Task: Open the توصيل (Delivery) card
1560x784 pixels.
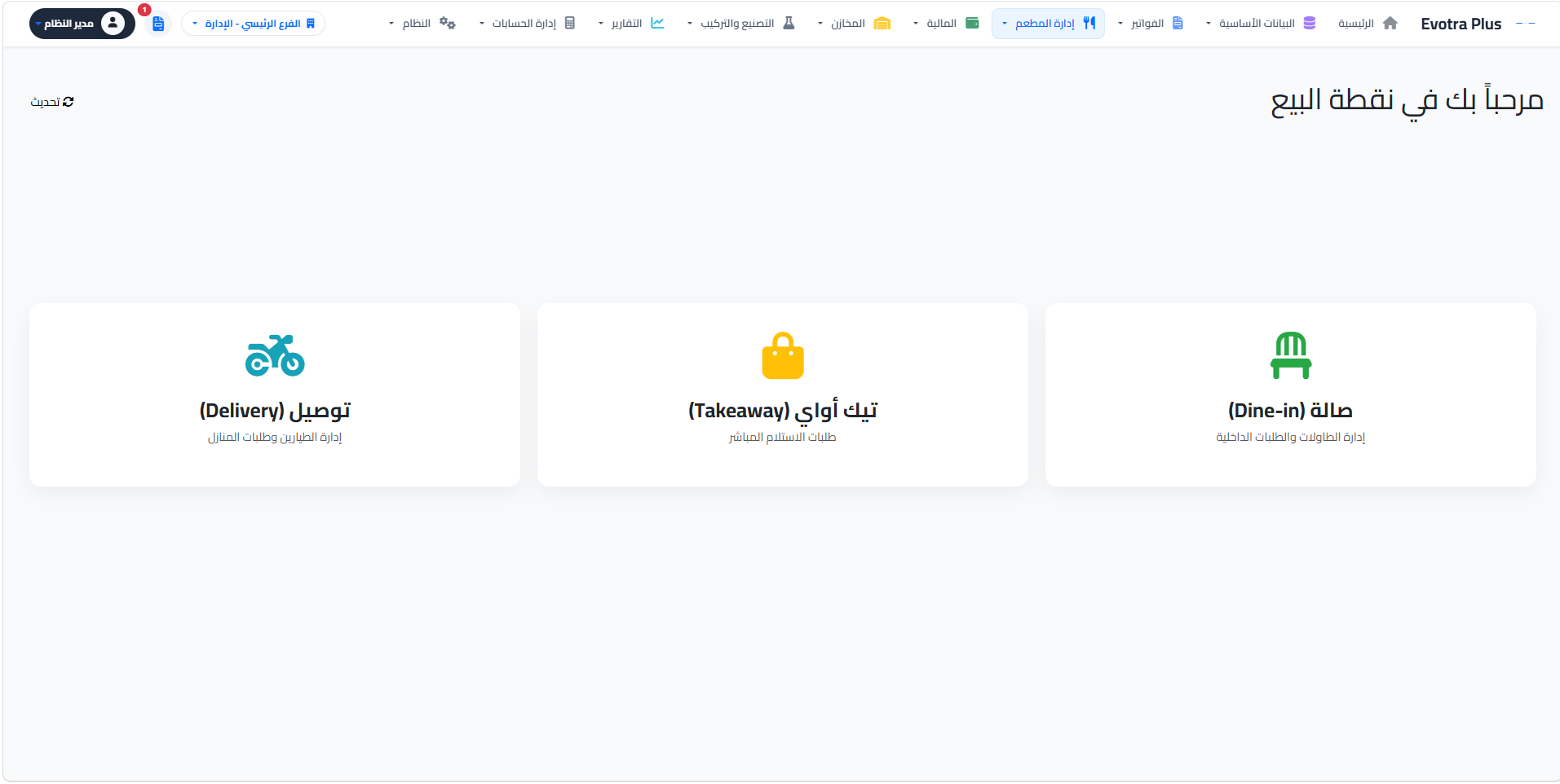Action: tap(275, 395)
